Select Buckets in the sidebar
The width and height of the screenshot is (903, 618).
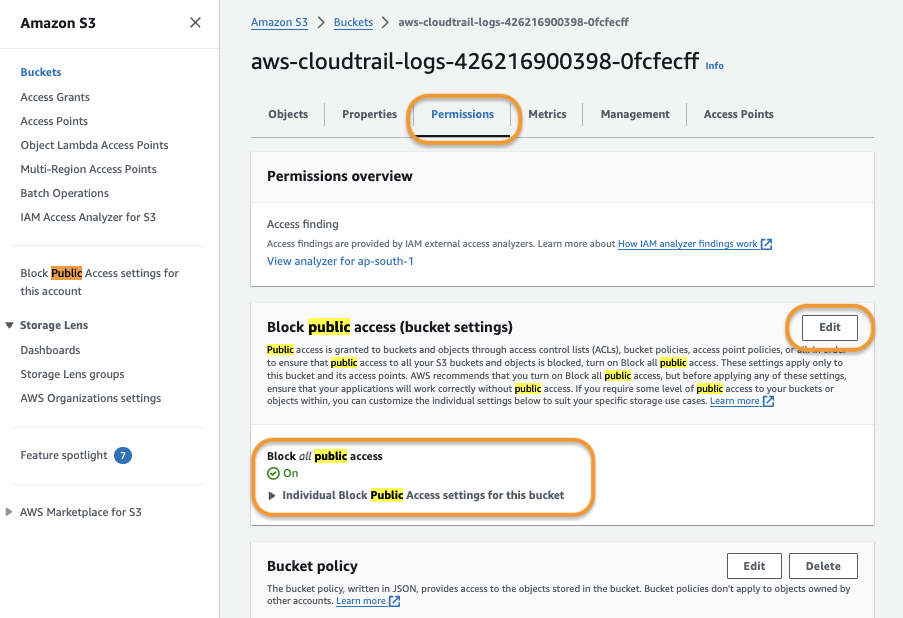point(41,72)
